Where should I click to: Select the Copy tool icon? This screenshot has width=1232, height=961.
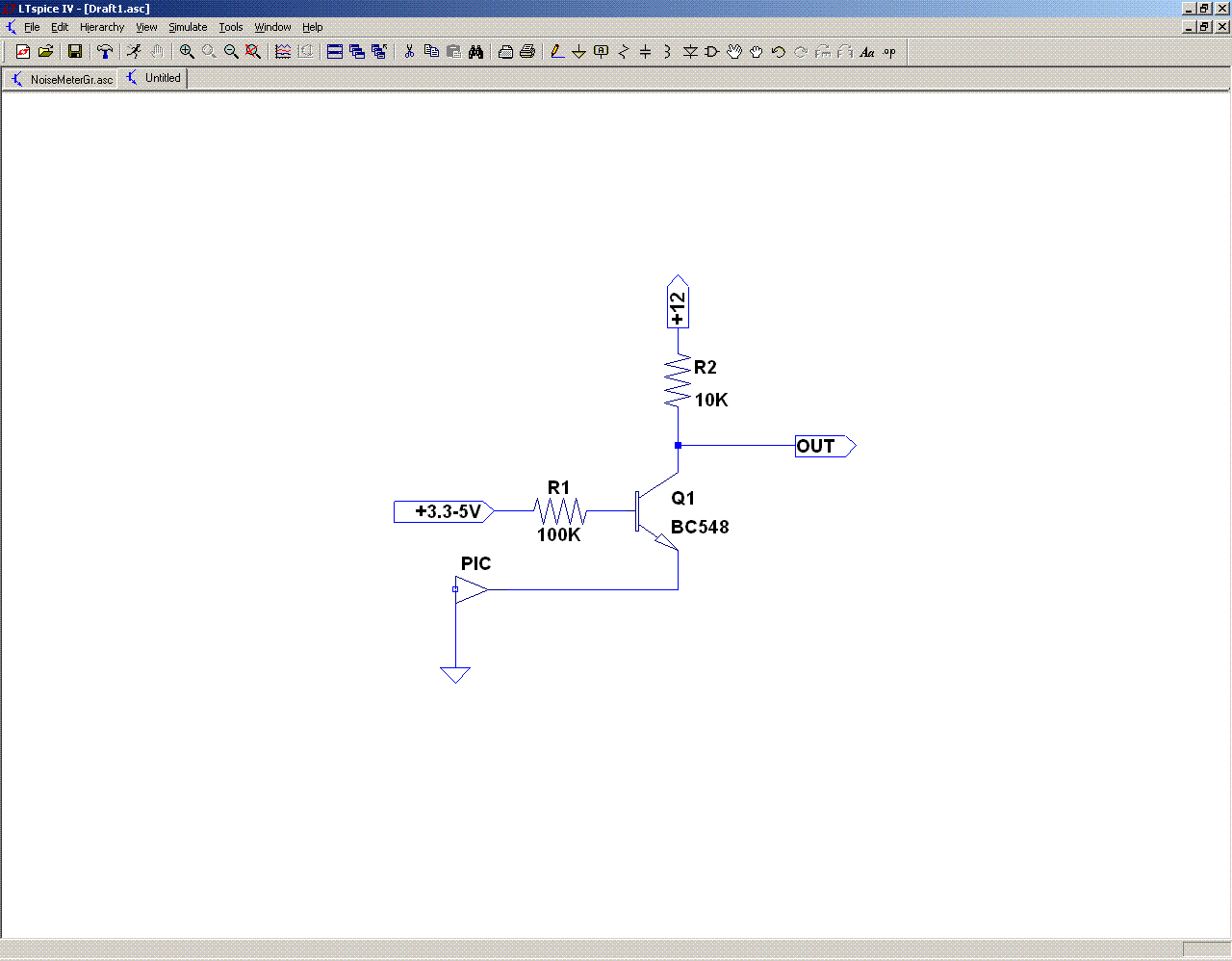coord(431,52)
